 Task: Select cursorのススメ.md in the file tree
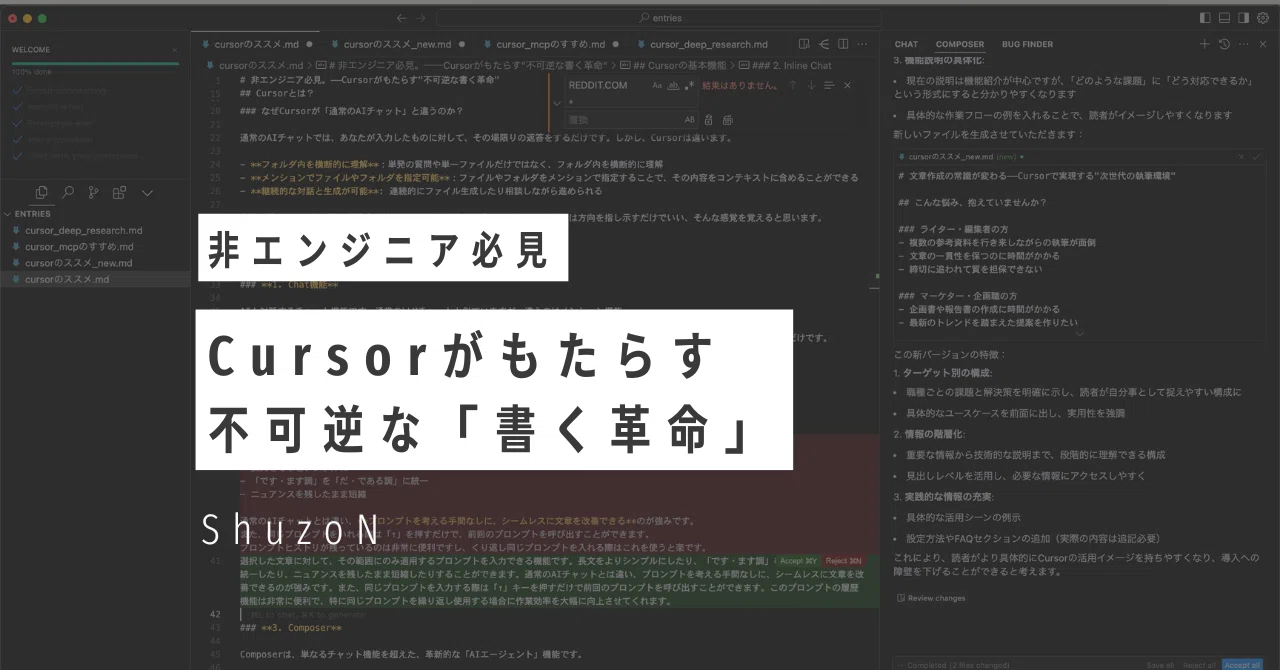[x=95, y=279]
